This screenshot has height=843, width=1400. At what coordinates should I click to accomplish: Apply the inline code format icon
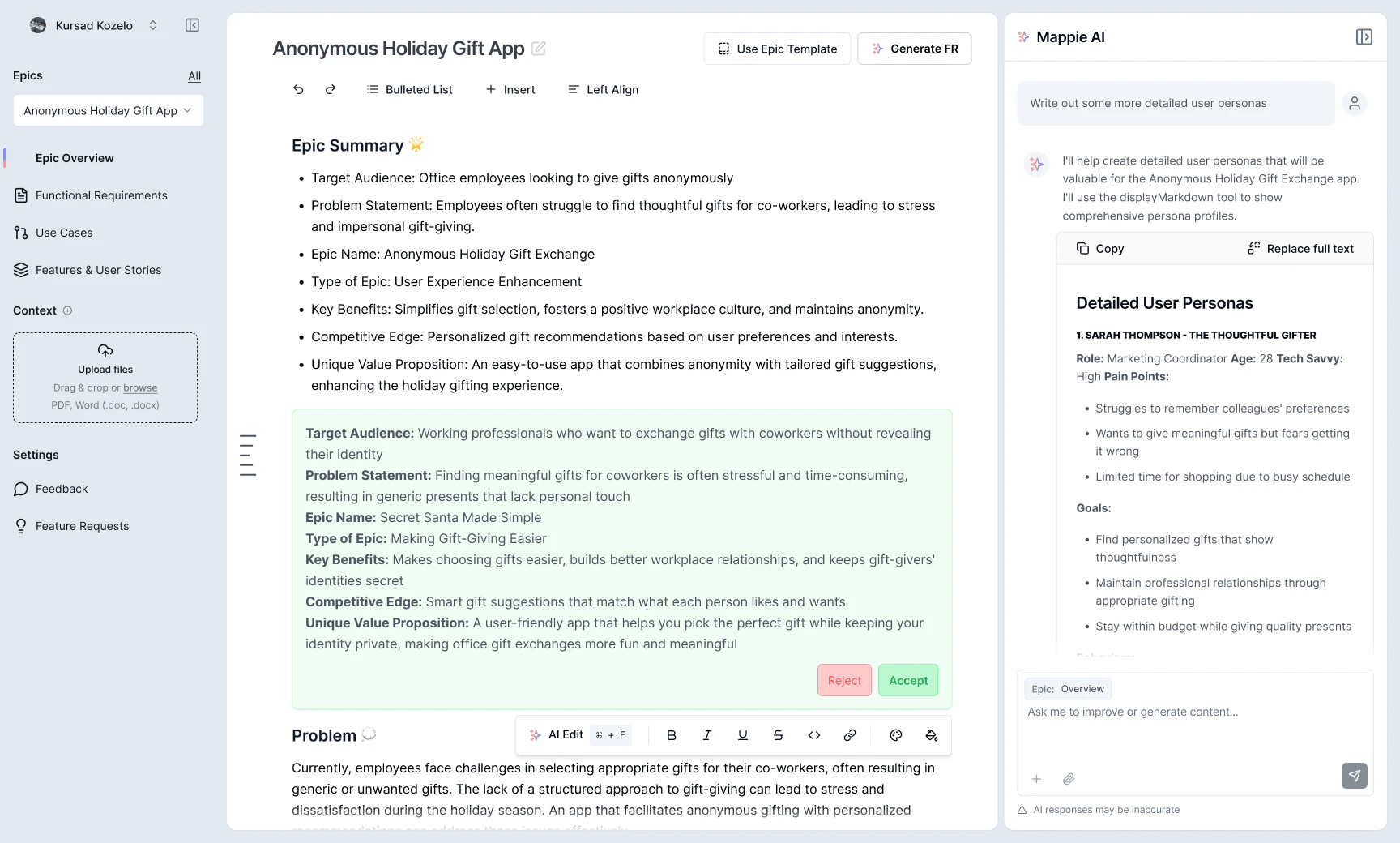pyautogui.click(x=814, y=735)
